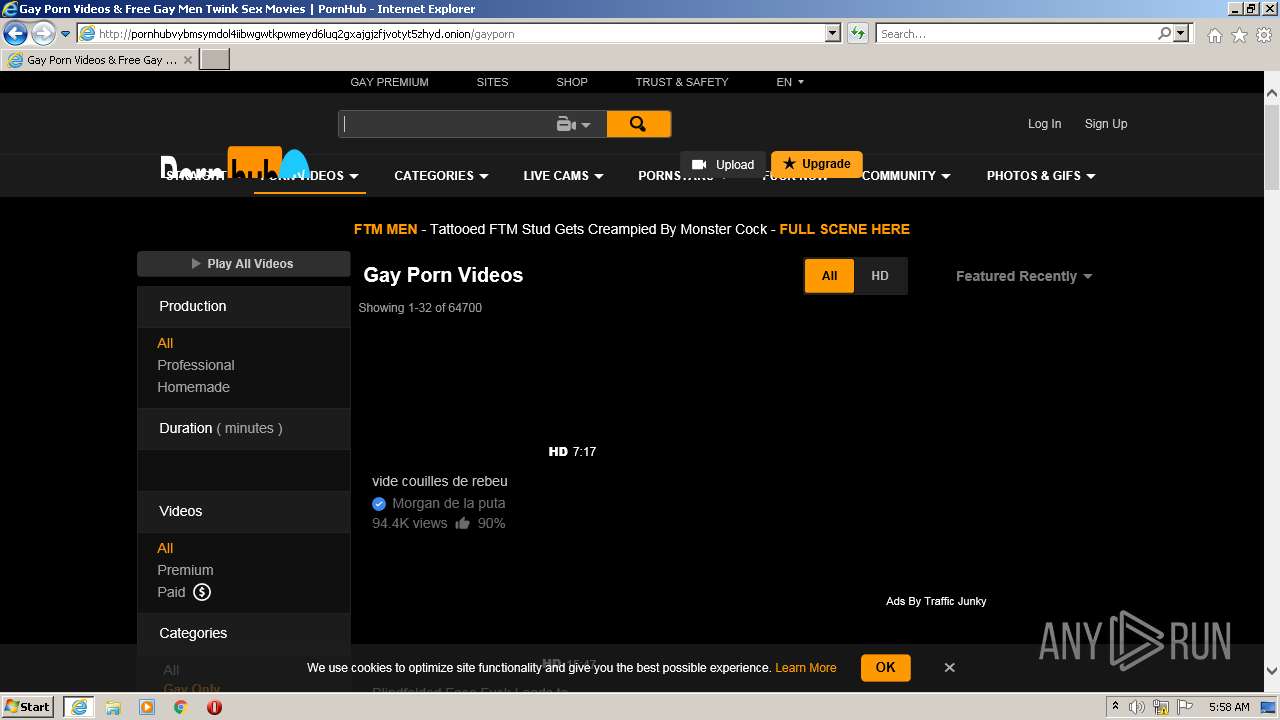Dismiss the cookie banner with the X
This screenshot has height=720, width=1280.
950,667
